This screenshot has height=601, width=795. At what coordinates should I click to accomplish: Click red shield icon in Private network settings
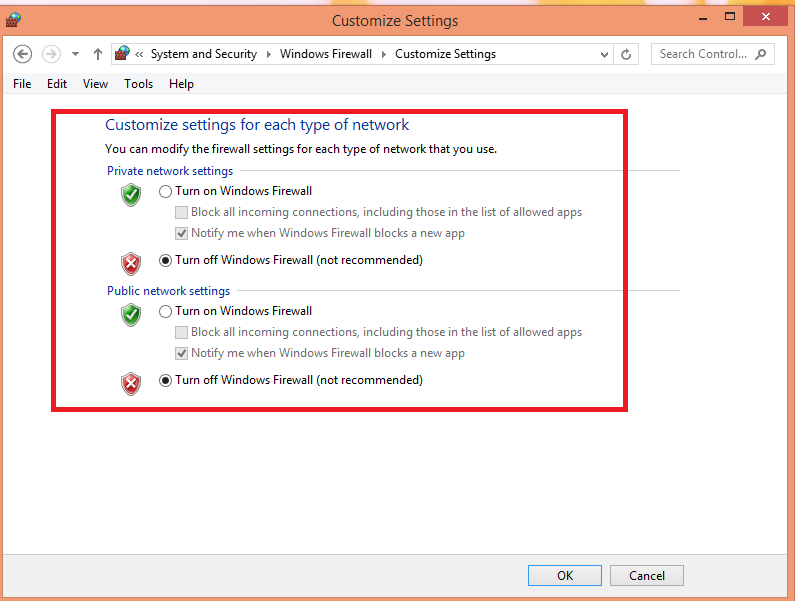pos(131,264)
